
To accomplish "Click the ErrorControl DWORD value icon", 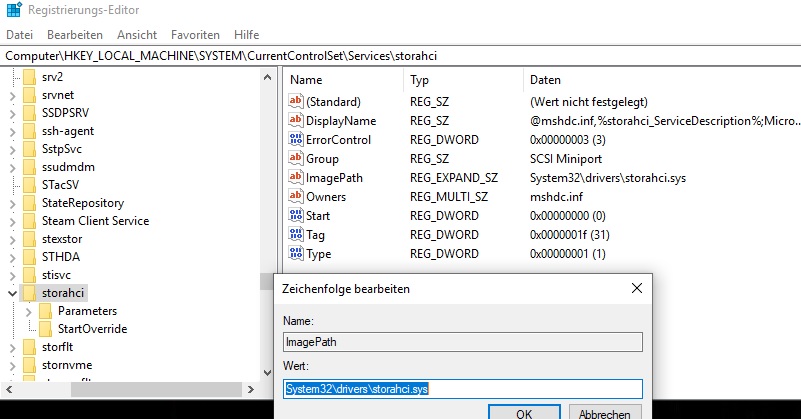I will 296,139.
